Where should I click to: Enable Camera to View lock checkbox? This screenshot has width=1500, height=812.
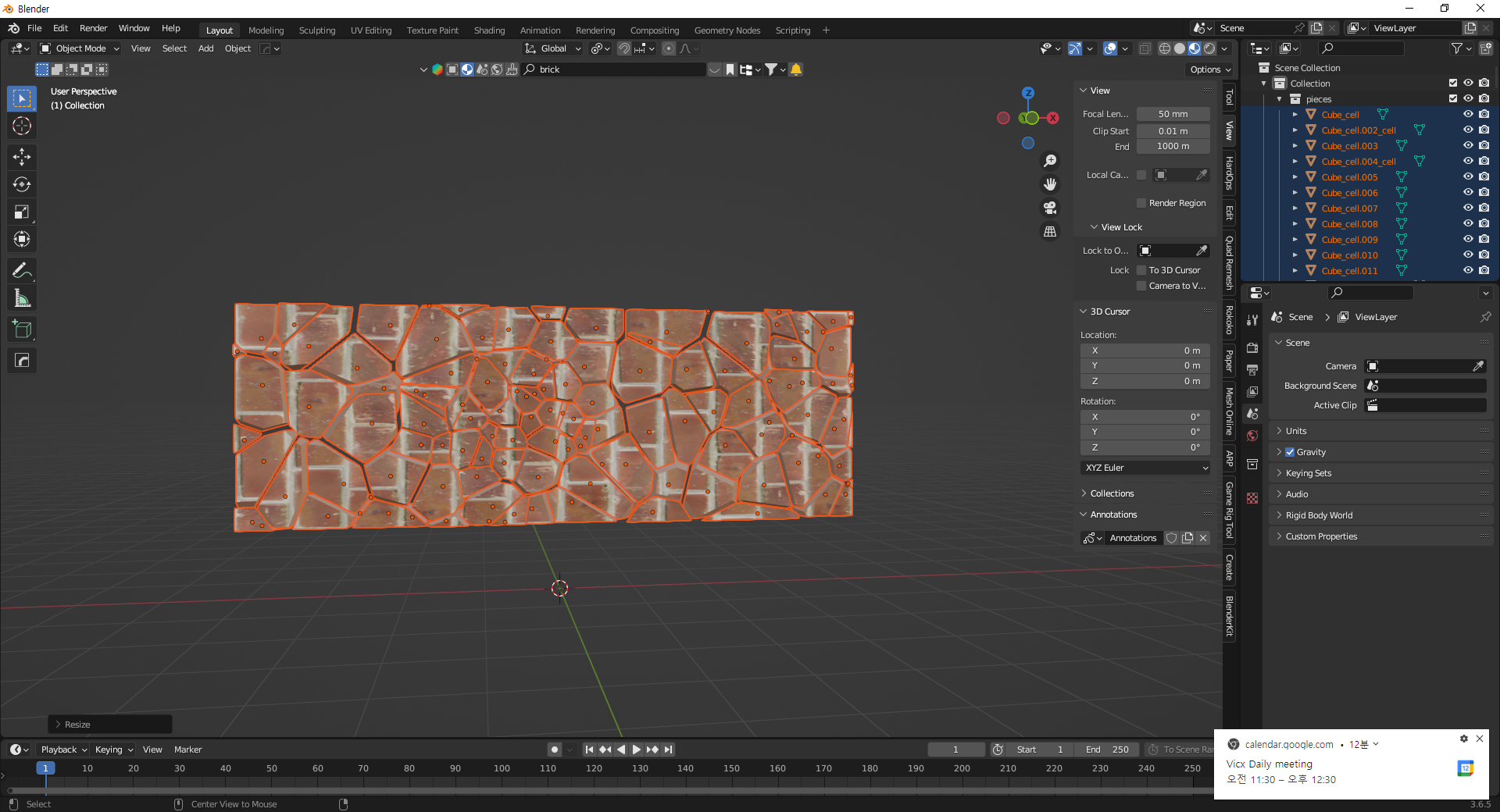[x=1141, y=286]
